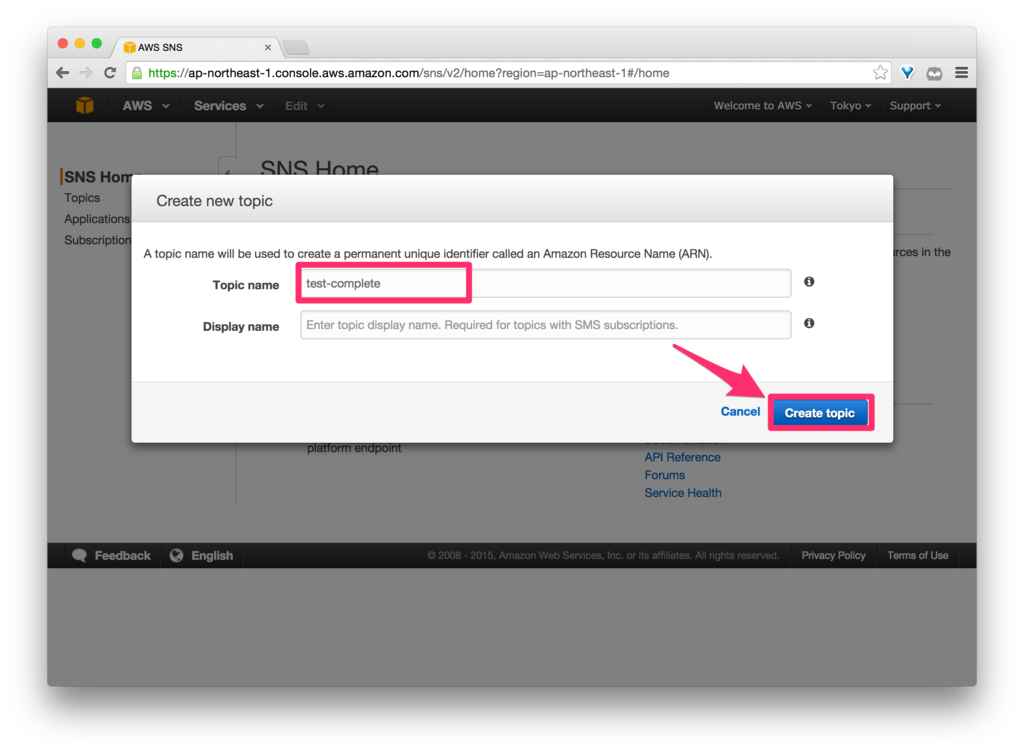1024x754 pixels.
Task: Click the Topic name label
Action: point(246,285)
